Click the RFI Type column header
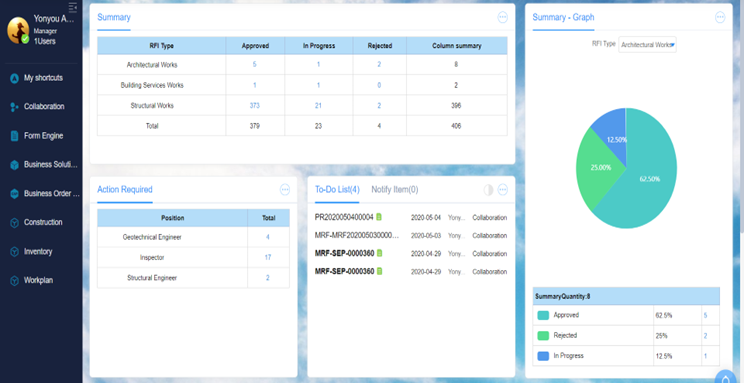This screenshot has width=744, height=383. tap(161, 46)
